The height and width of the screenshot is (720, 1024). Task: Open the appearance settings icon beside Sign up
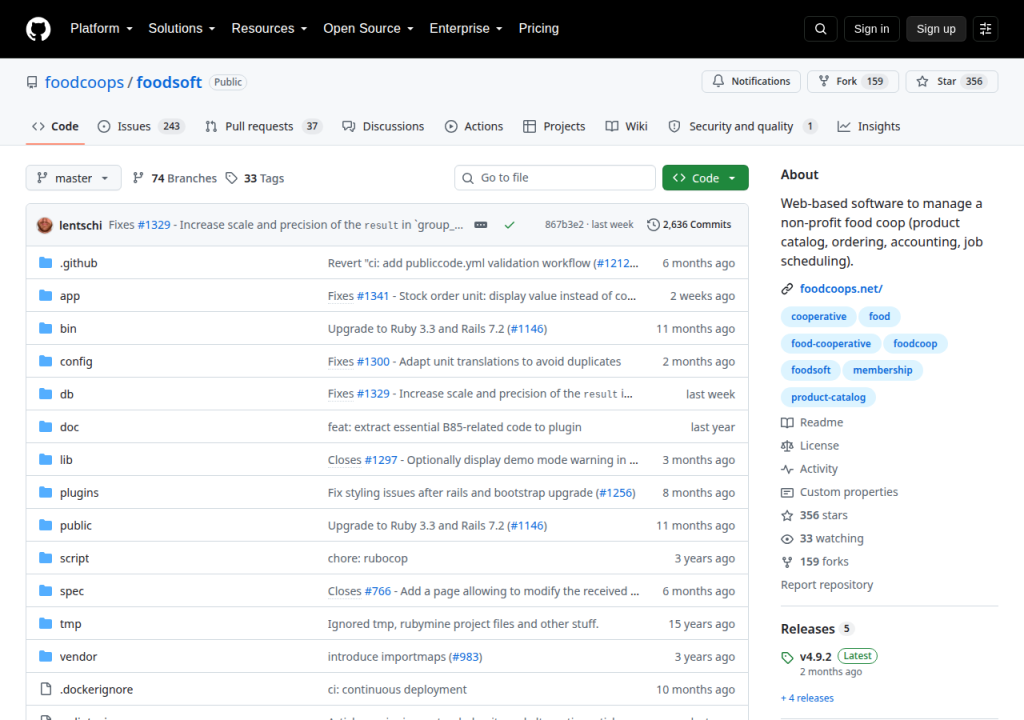click(x=985, y=29)
